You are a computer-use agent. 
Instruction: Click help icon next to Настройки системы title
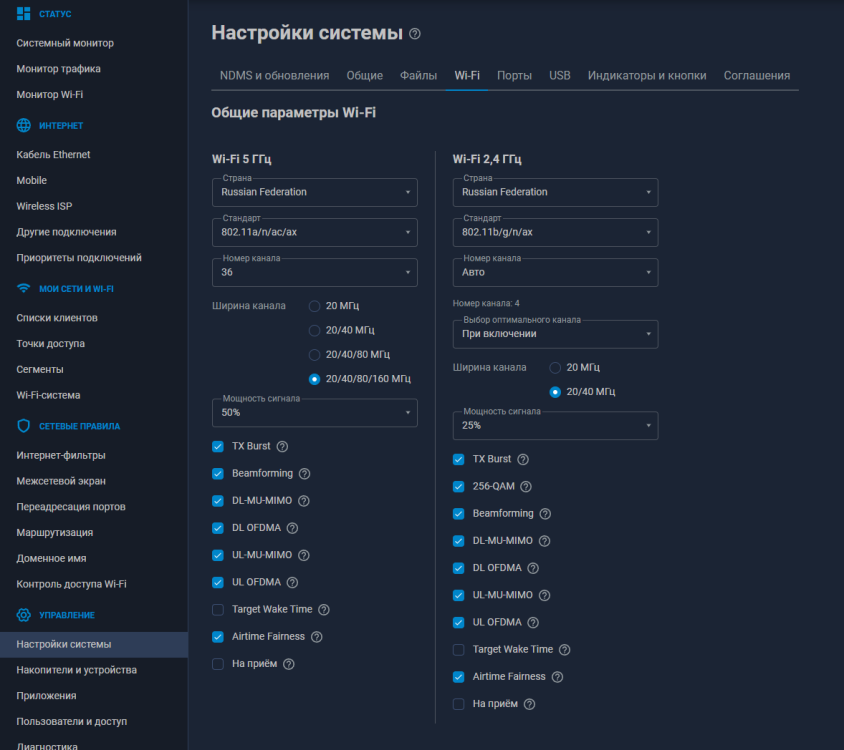tap(415, 34)
